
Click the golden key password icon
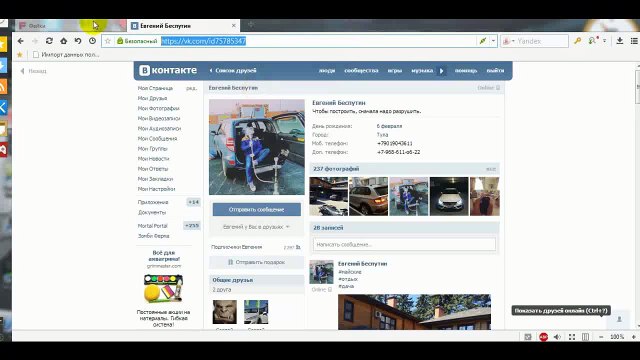(577, 41)
